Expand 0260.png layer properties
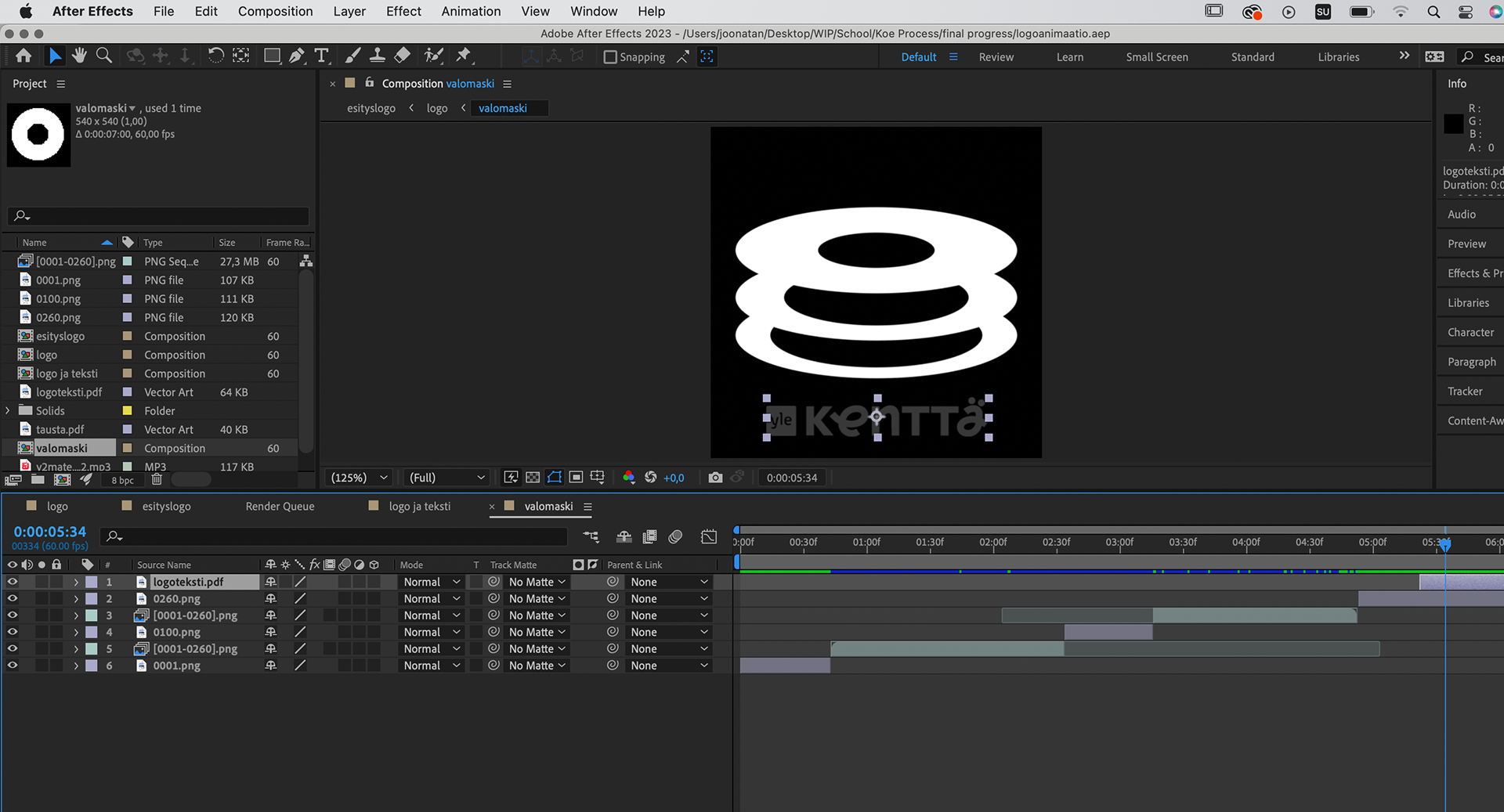The image size is (1504, 812). 76,598
